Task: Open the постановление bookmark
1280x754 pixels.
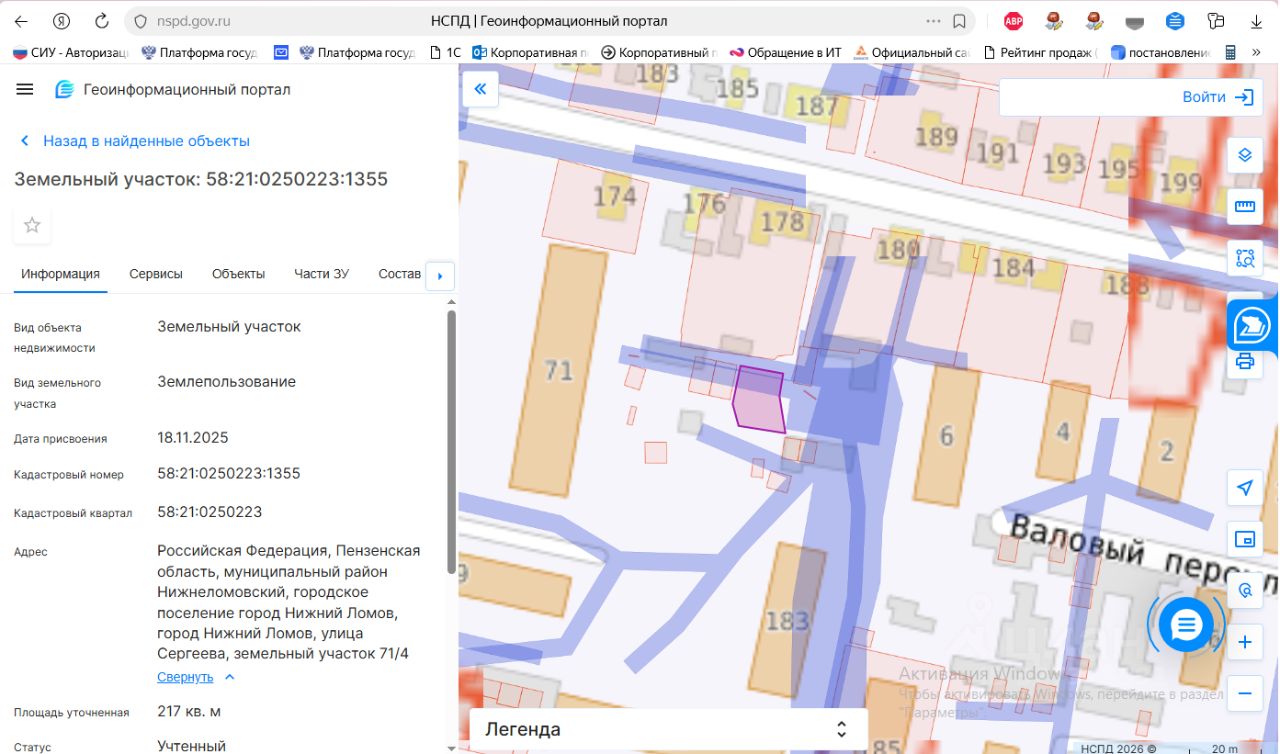Action: click(1162, 52)
